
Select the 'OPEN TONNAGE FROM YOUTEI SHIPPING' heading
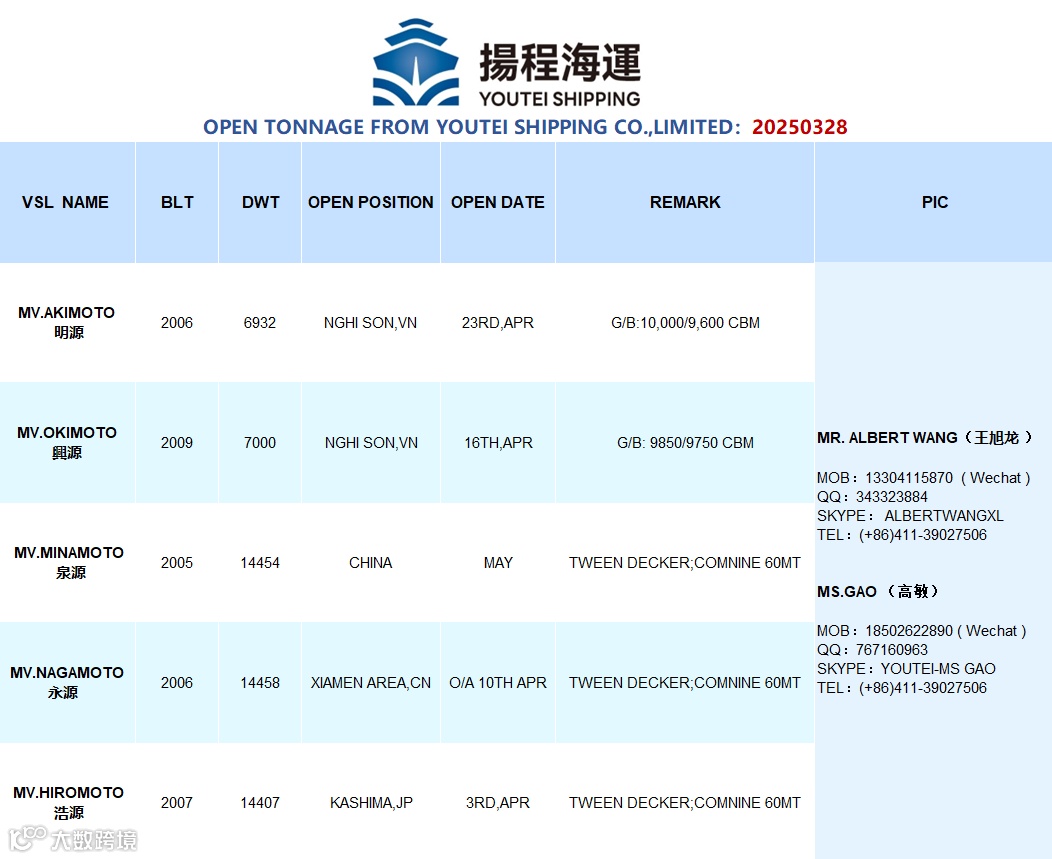click(472, 127)
